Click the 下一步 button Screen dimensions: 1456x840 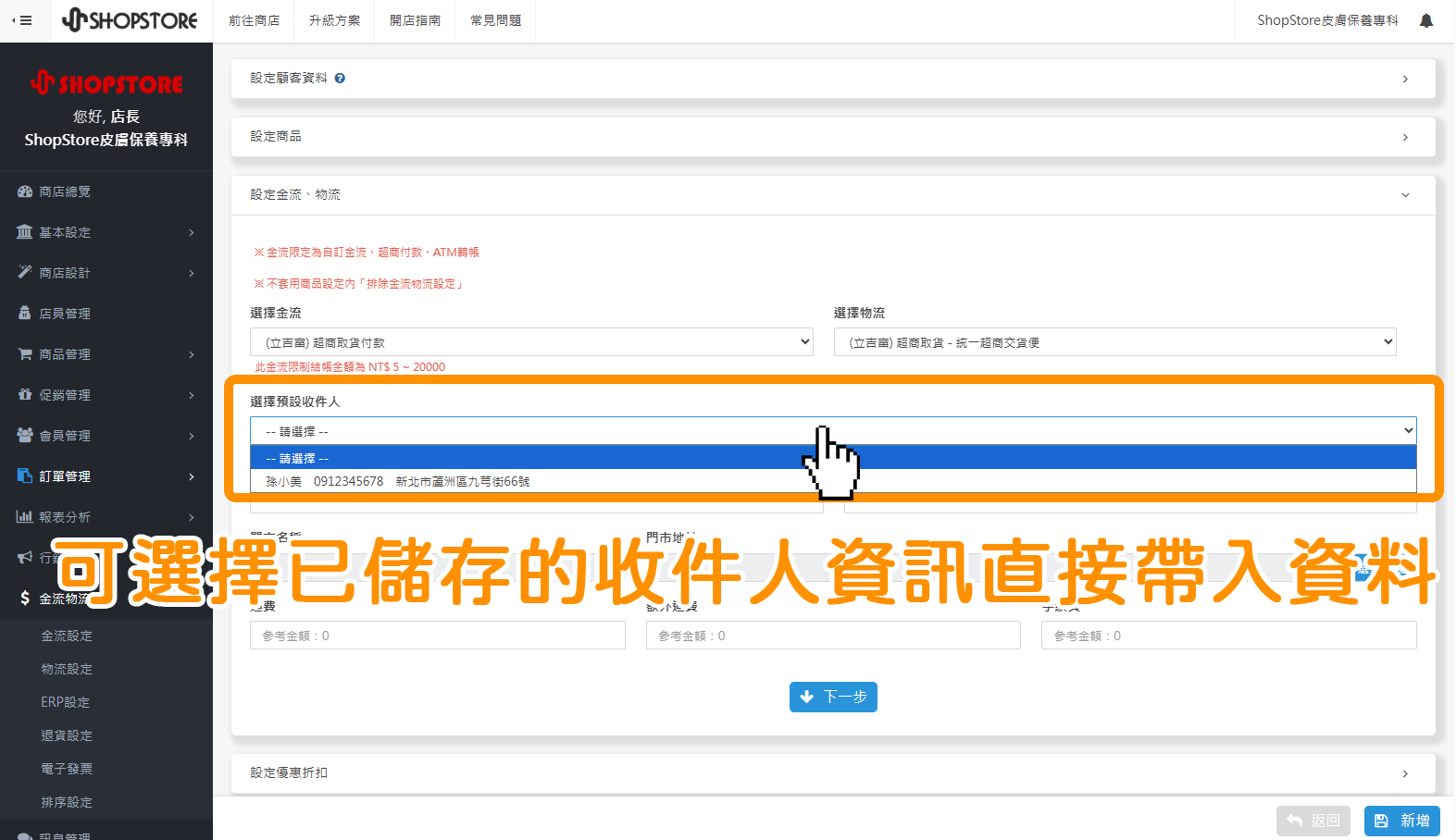tap(833, 697)
